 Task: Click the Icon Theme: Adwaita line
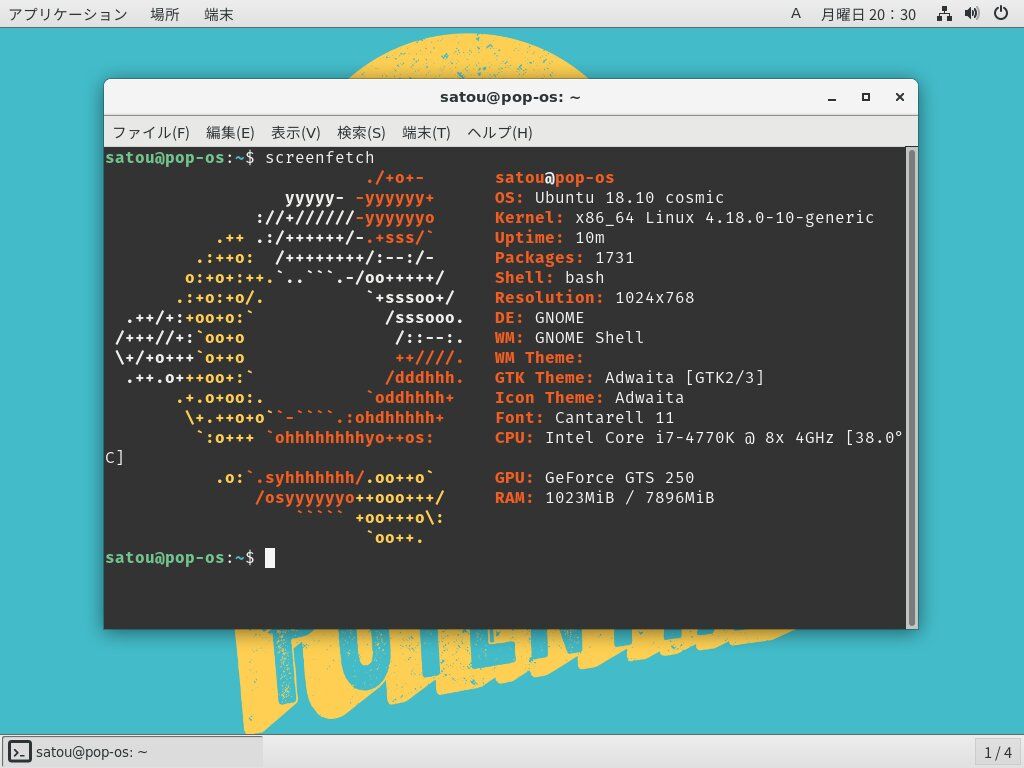(x=590, y=398)
